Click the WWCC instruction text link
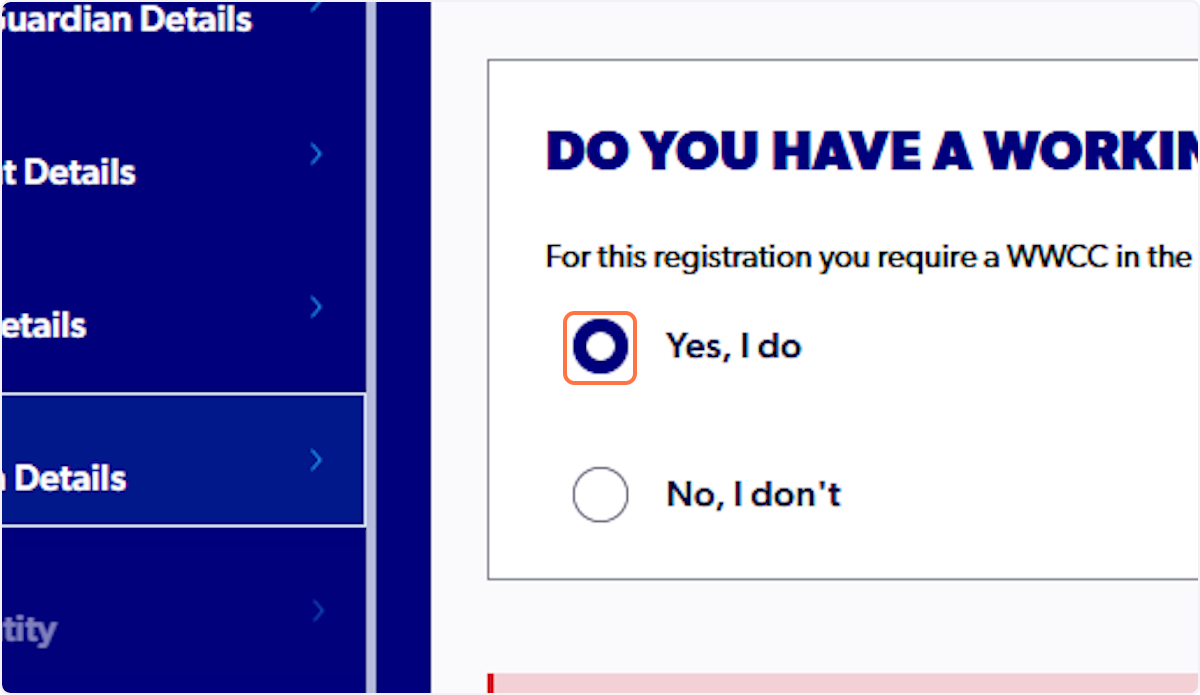The height and width of the screenshot is (695, 1200). click(x=870, y=257)
